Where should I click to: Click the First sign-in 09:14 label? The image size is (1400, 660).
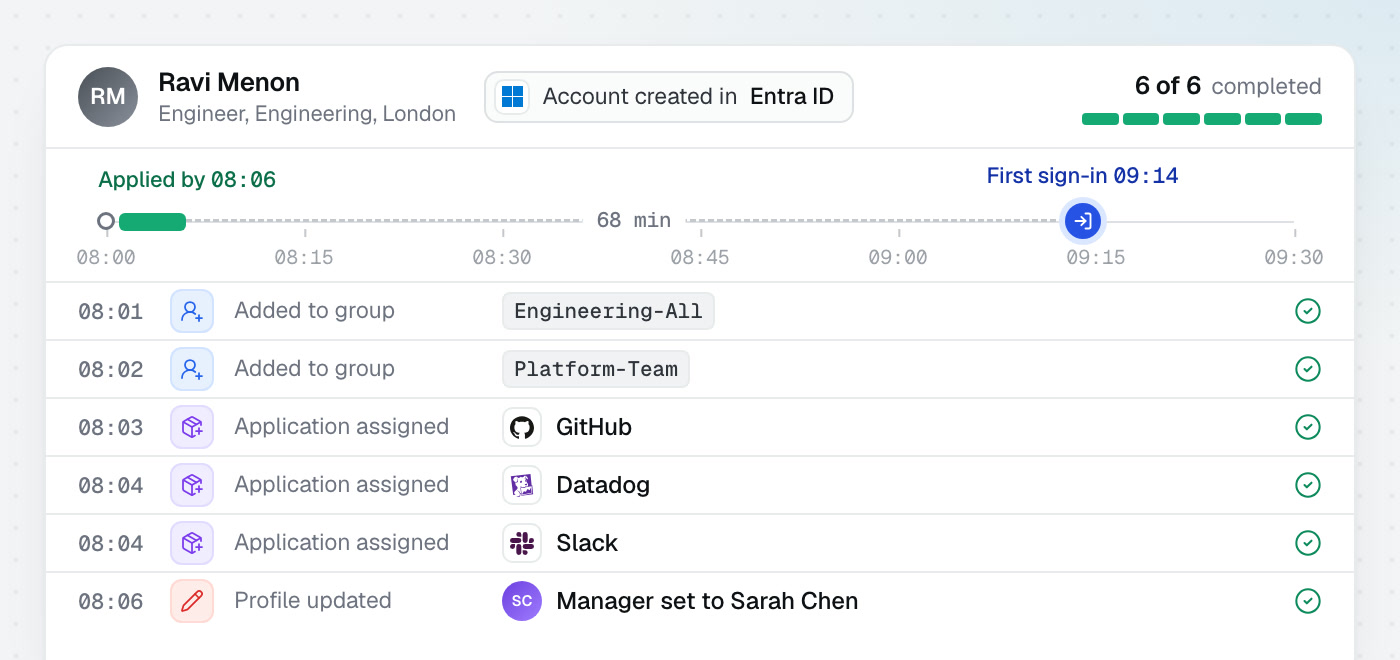(1083, 176)
